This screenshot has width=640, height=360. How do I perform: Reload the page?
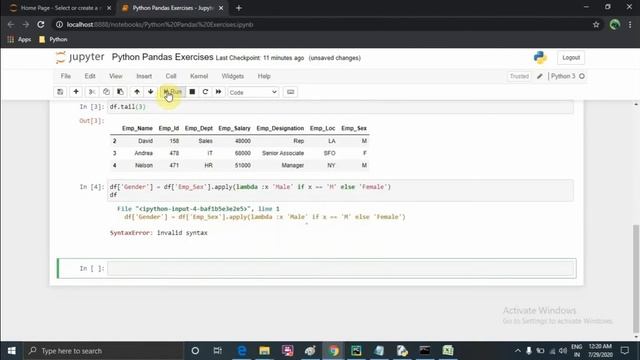point(41,24)
